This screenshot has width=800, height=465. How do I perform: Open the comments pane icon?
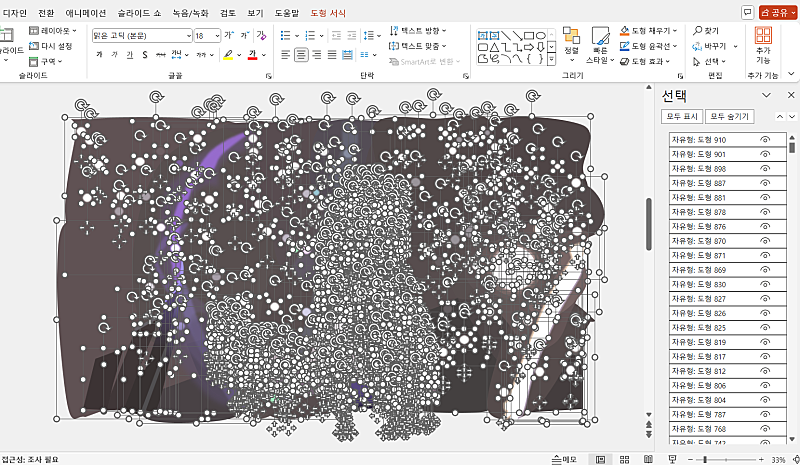tap(747, 12)
